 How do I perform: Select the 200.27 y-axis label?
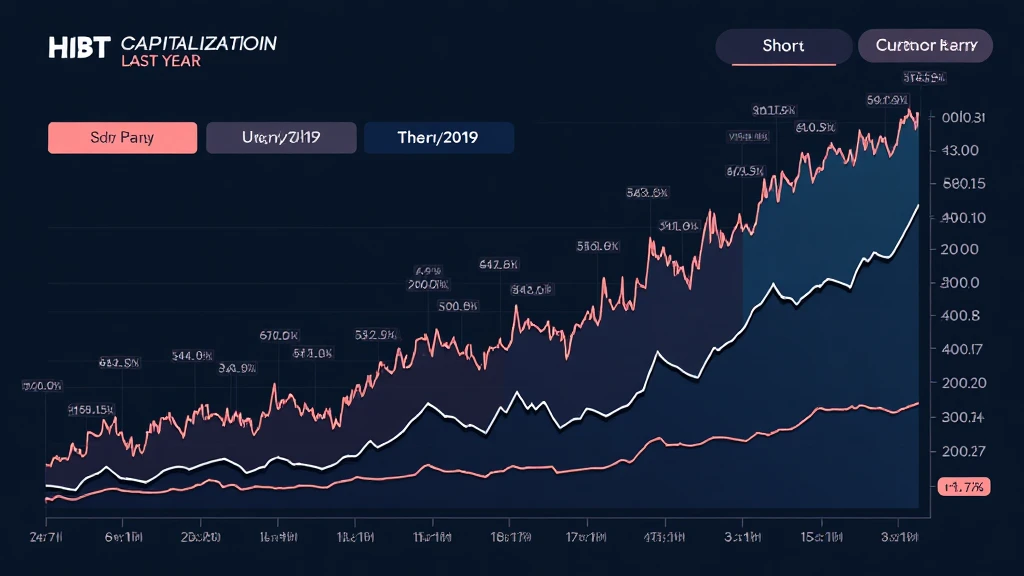[964, 450]
